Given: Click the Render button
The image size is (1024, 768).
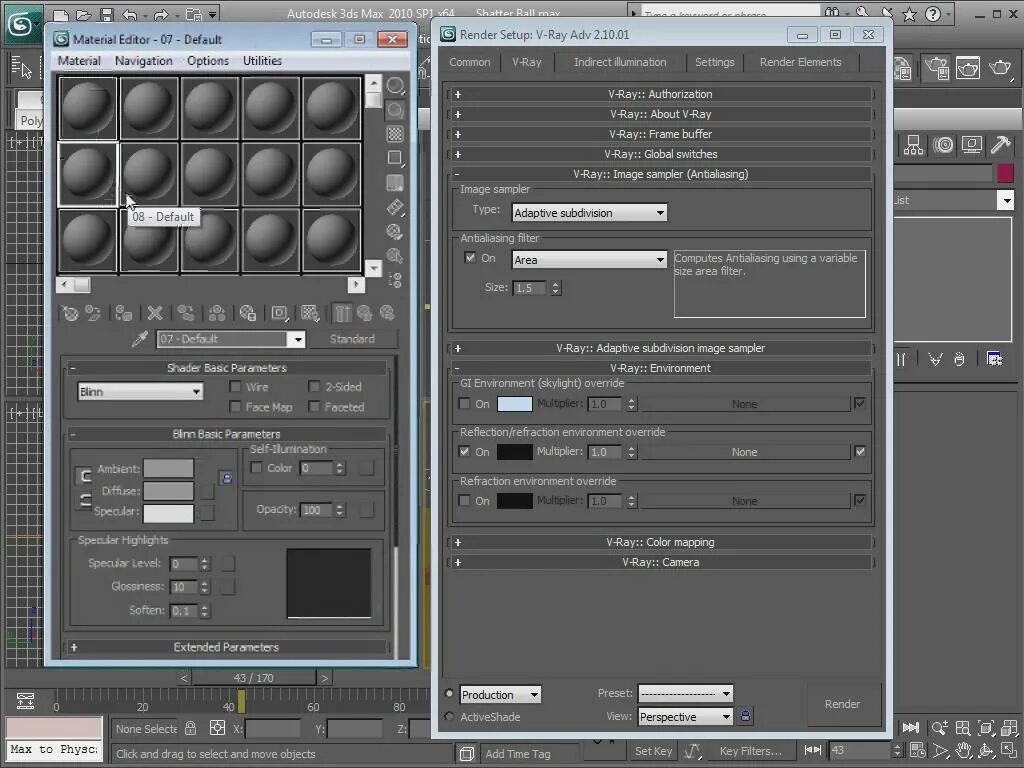Looking at the screenshot, I should point(842,704).
